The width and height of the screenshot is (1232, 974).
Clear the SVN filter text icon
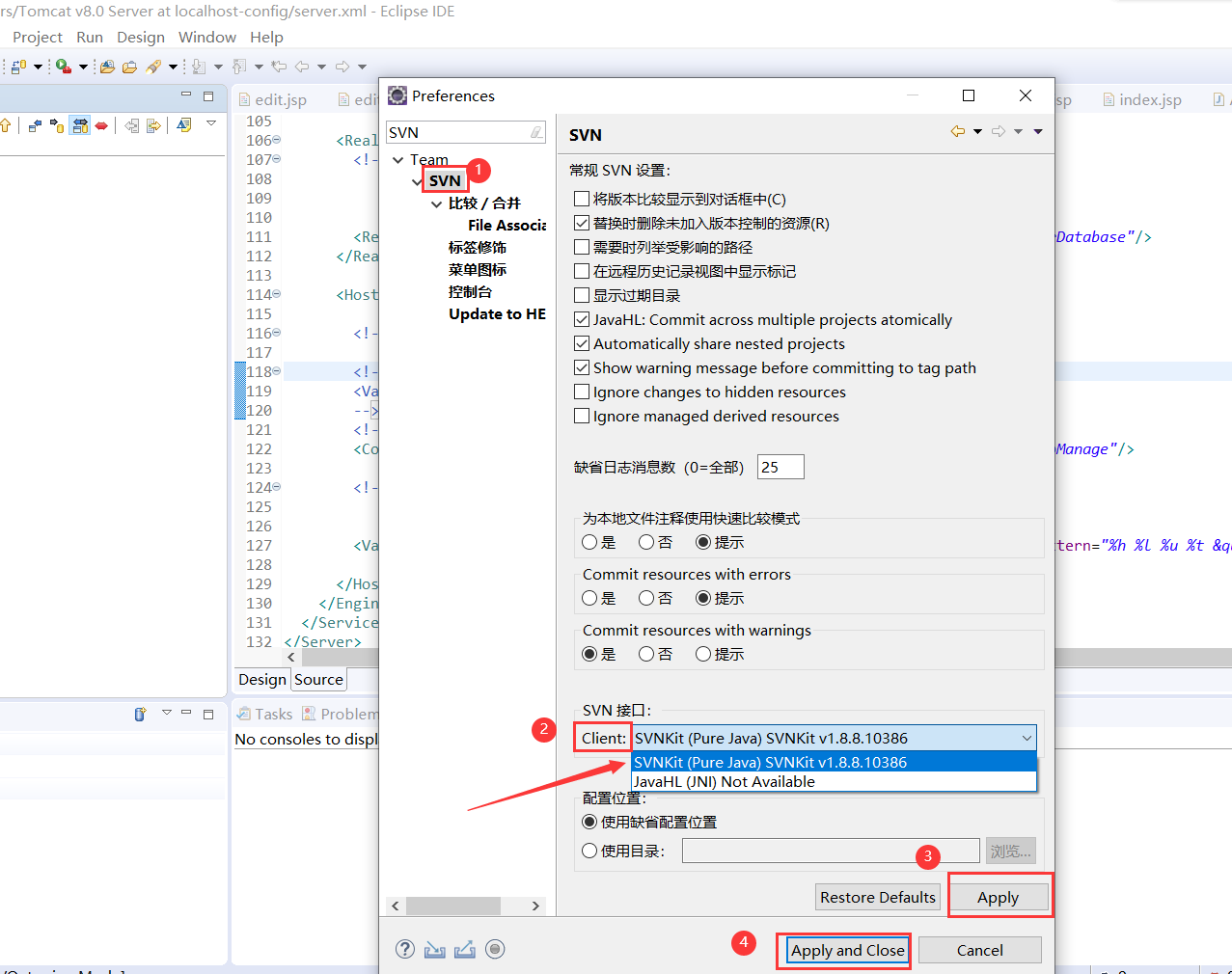pos(536,132)
